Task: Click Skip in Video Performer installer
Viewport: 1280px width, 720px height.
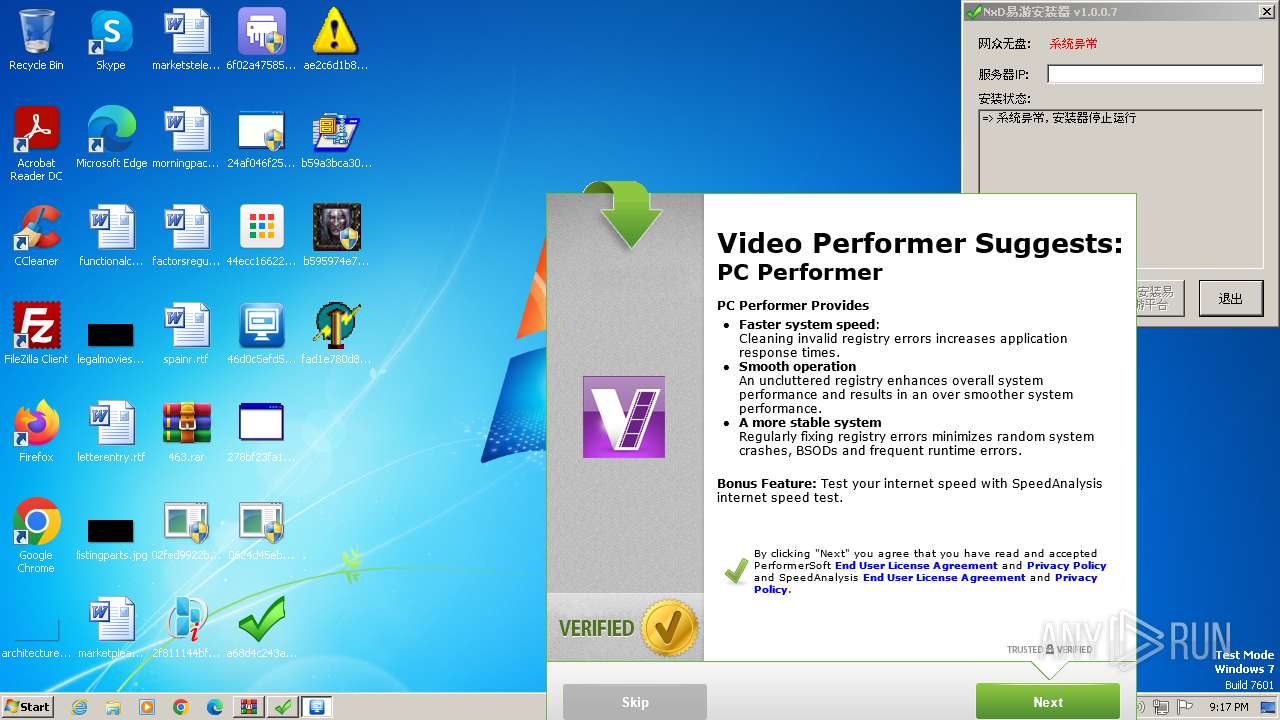Action: click(x=635, y=702)
